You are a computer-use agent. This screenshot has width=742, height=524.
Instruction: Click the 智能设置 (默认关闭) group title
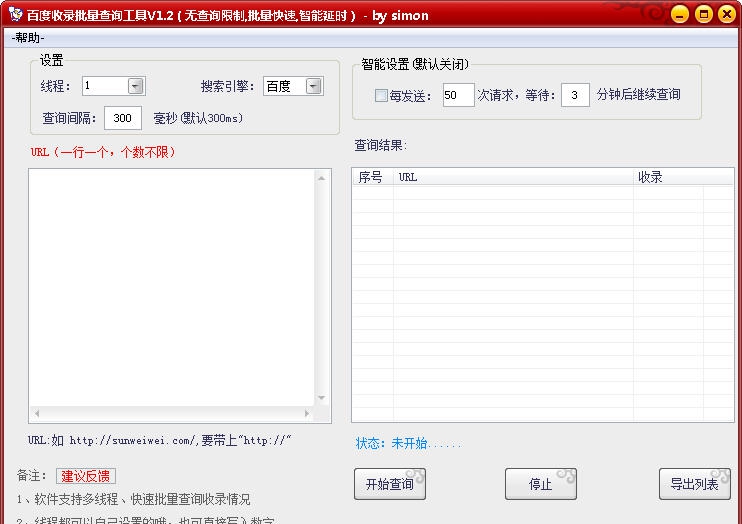coord(415,64)
